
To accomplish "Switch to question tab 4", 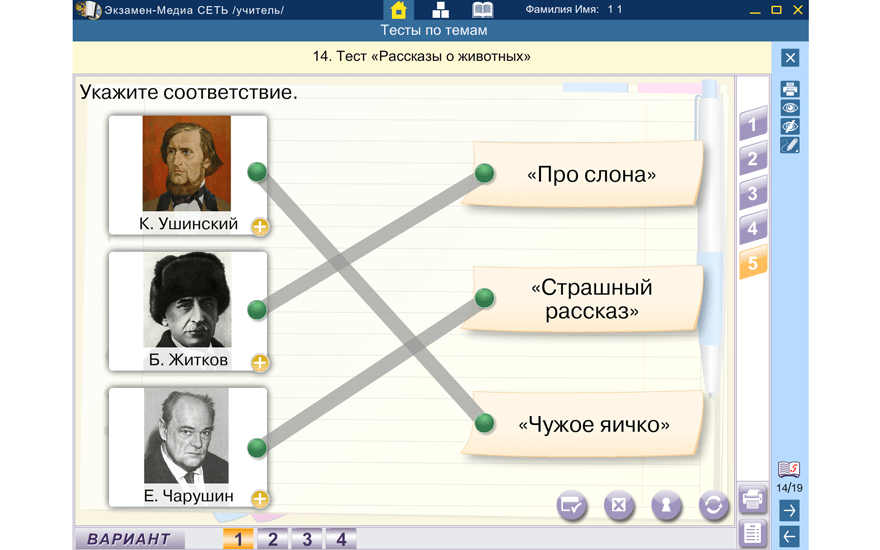I will pos(753,228).
